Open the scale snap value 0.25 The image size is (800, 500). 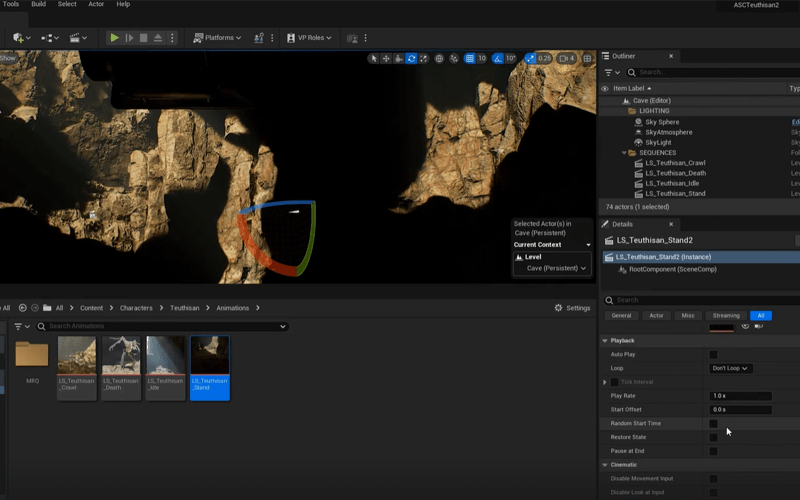544,59
